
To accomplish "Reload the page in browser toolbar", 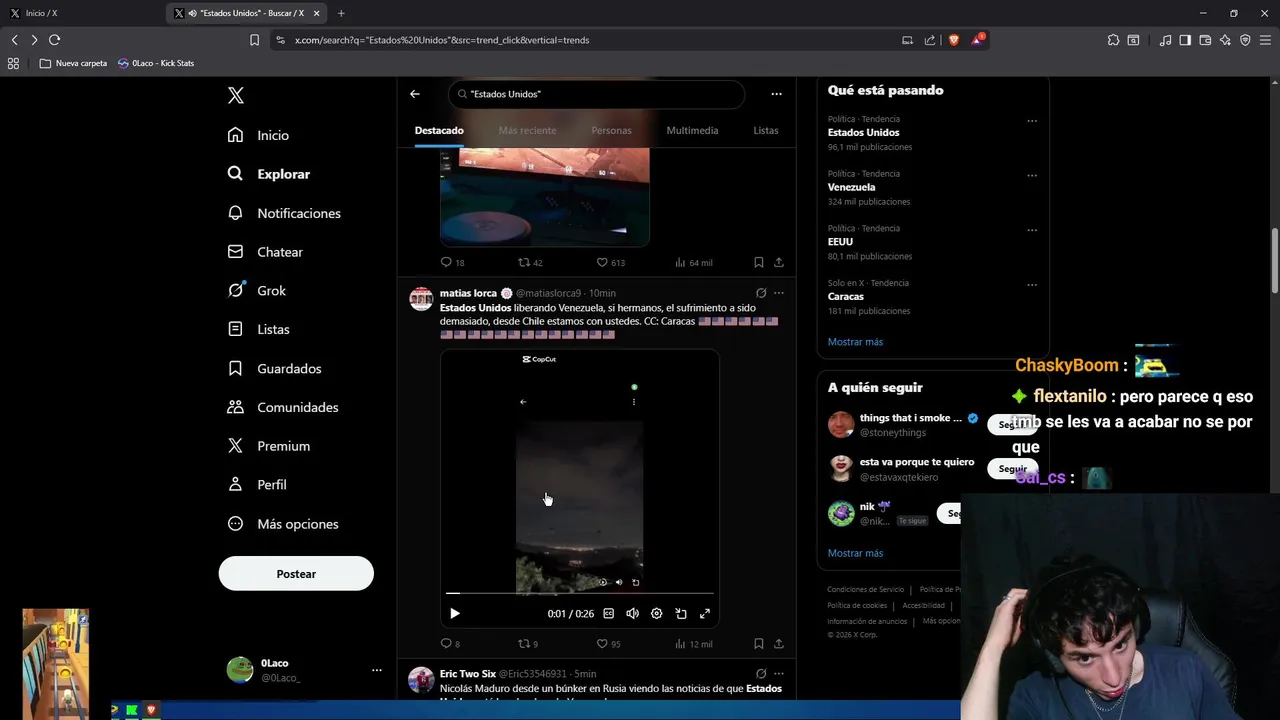I will tap(54, 40).
